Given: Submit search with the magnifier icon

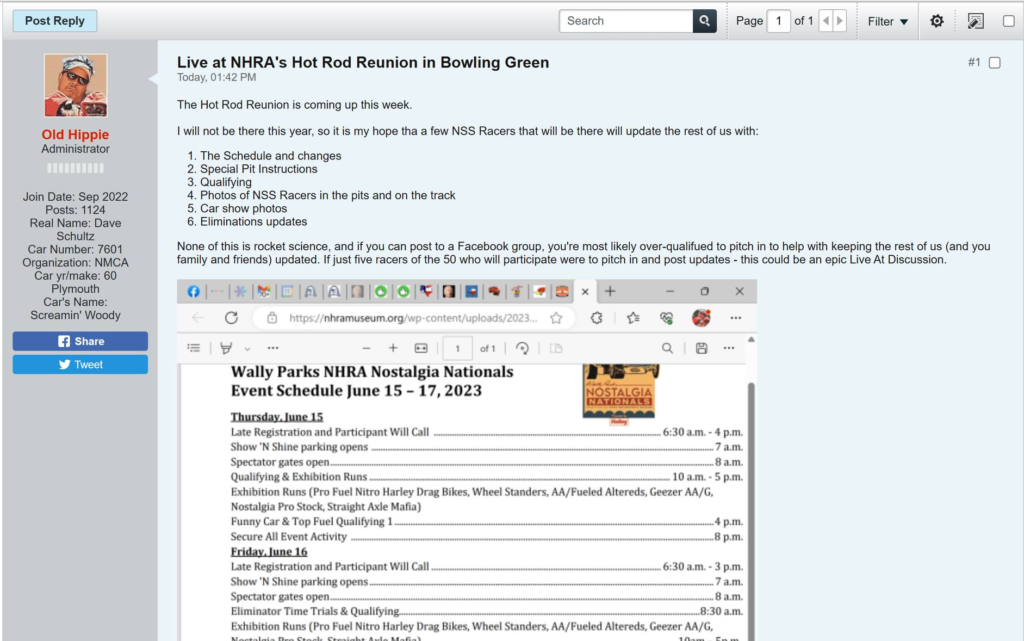Looking at the screenshot, I should point(705,21).
